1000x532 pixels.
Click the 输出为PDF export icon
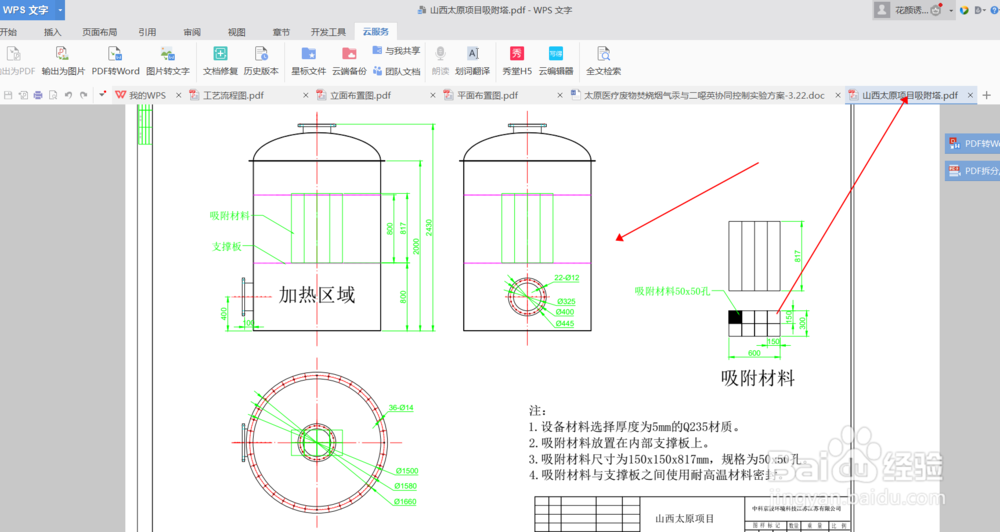13,54
